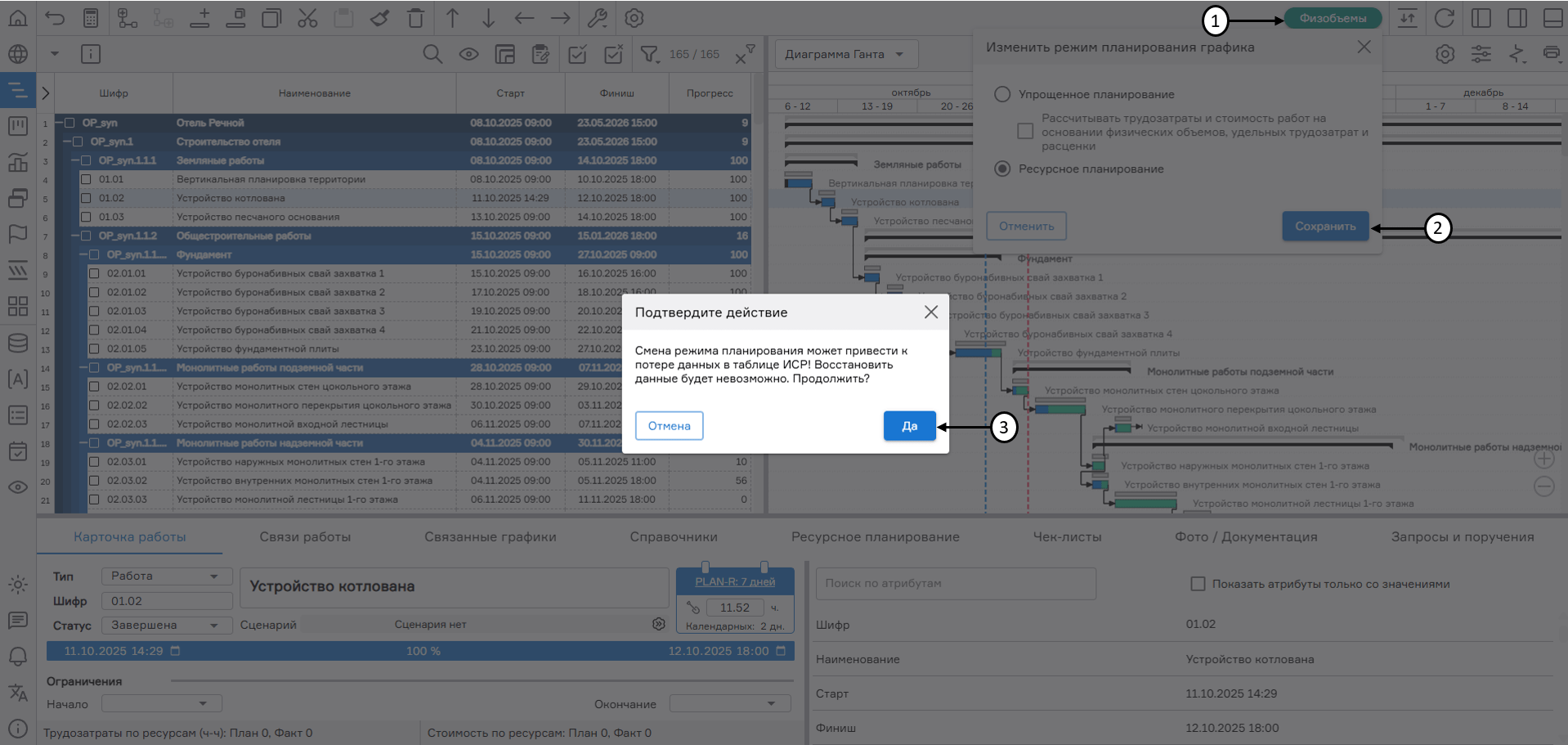Confirm the action with Да button
This screenshot has height=745, width=1568.
pyautogui.click(x=909, y=426)
